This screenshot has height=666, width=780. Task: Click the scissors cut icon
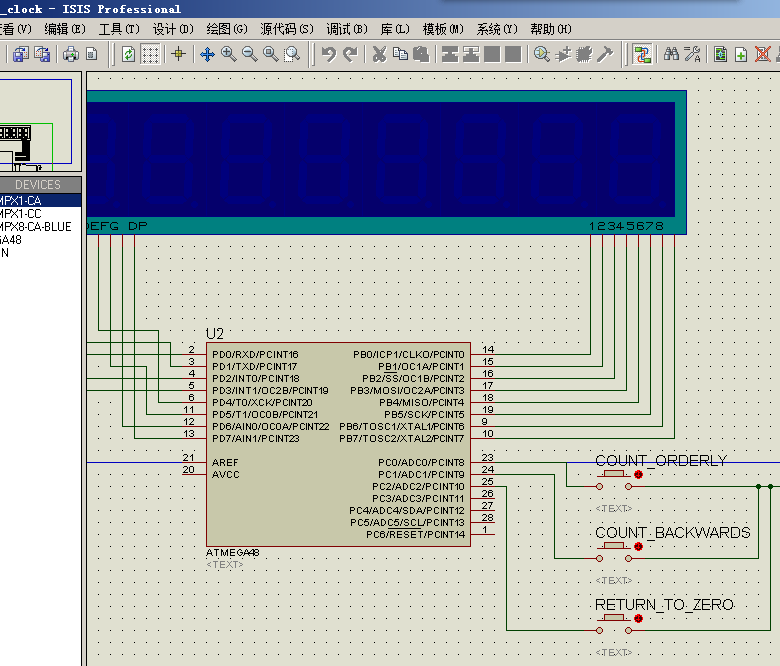pos(379,54)
